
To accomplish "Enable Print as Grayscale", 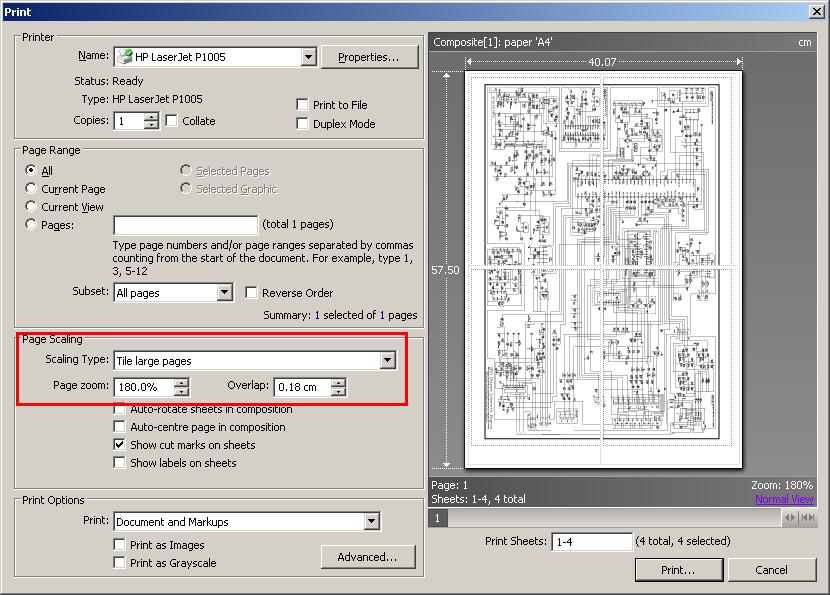I will point(120,563).
